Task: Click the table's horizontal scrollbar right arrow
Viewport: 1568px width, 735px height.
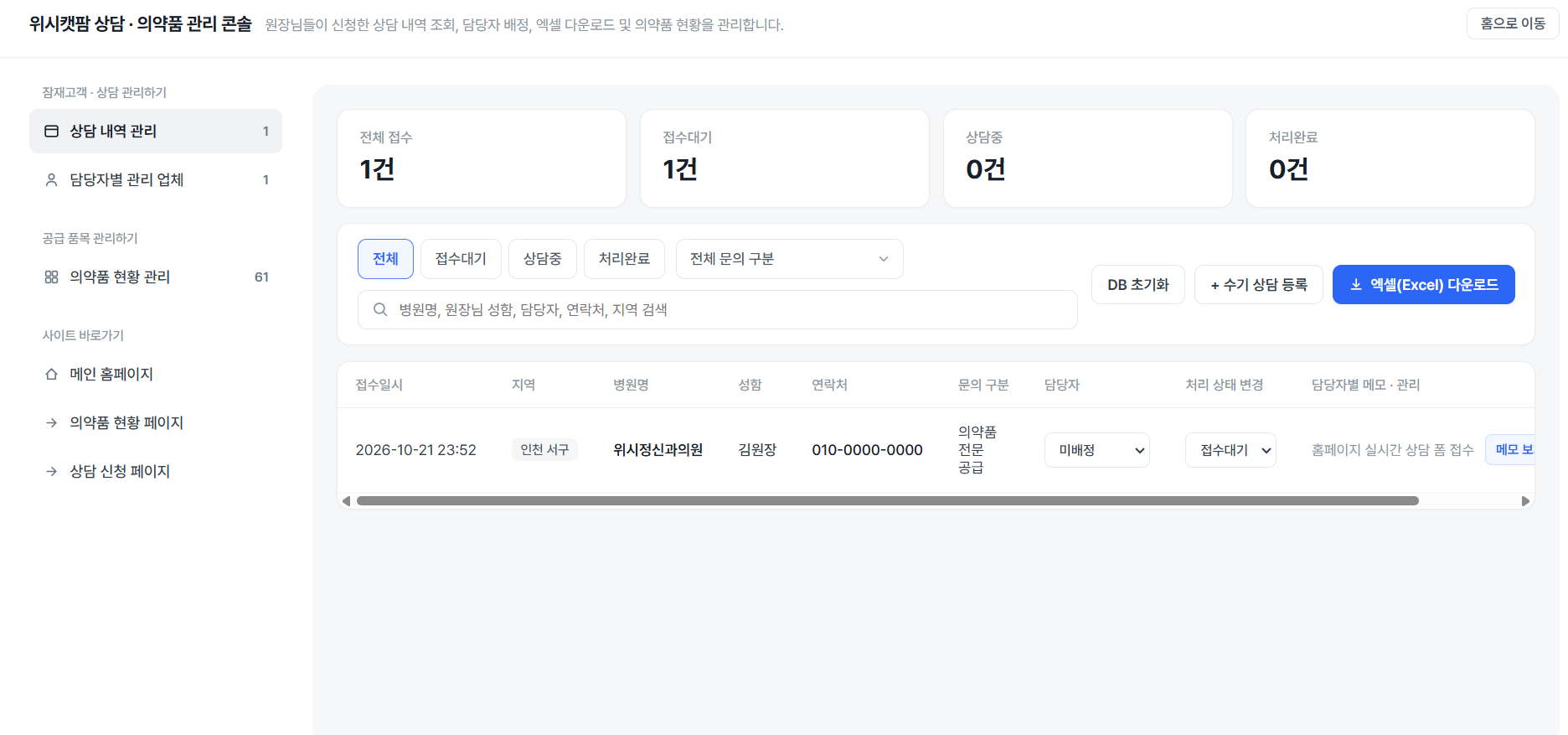Action: [1525, 501]
